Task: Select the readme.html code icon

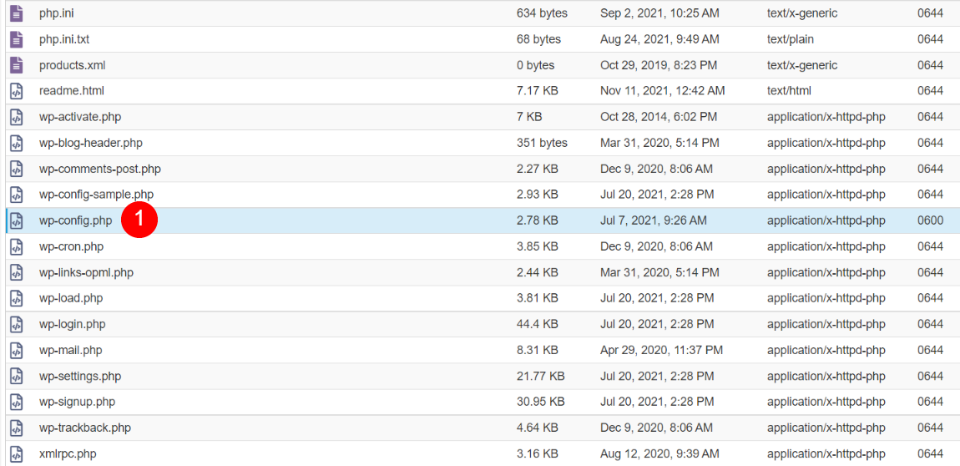Action: (x=17, y=91)
